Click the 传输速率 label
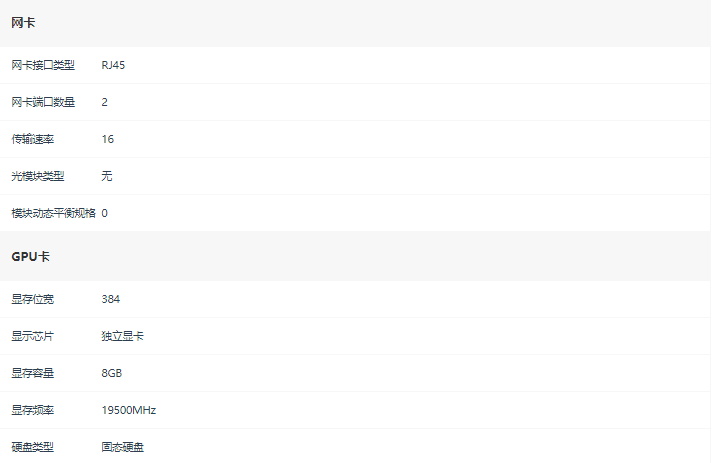 pos(33,139)
